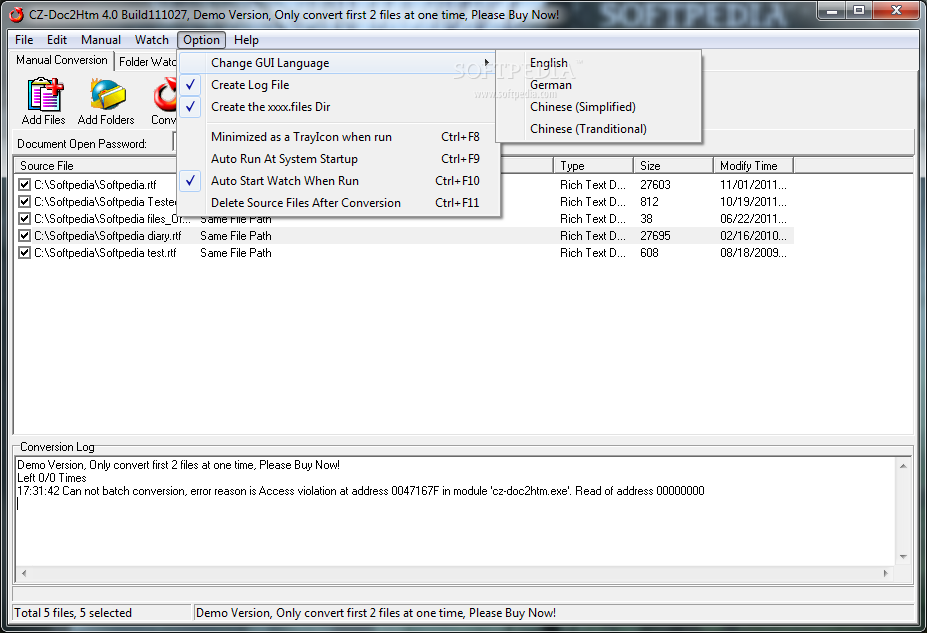
Task: Click log horizontal scrollbar left arrow
Action: click(24, 573)
